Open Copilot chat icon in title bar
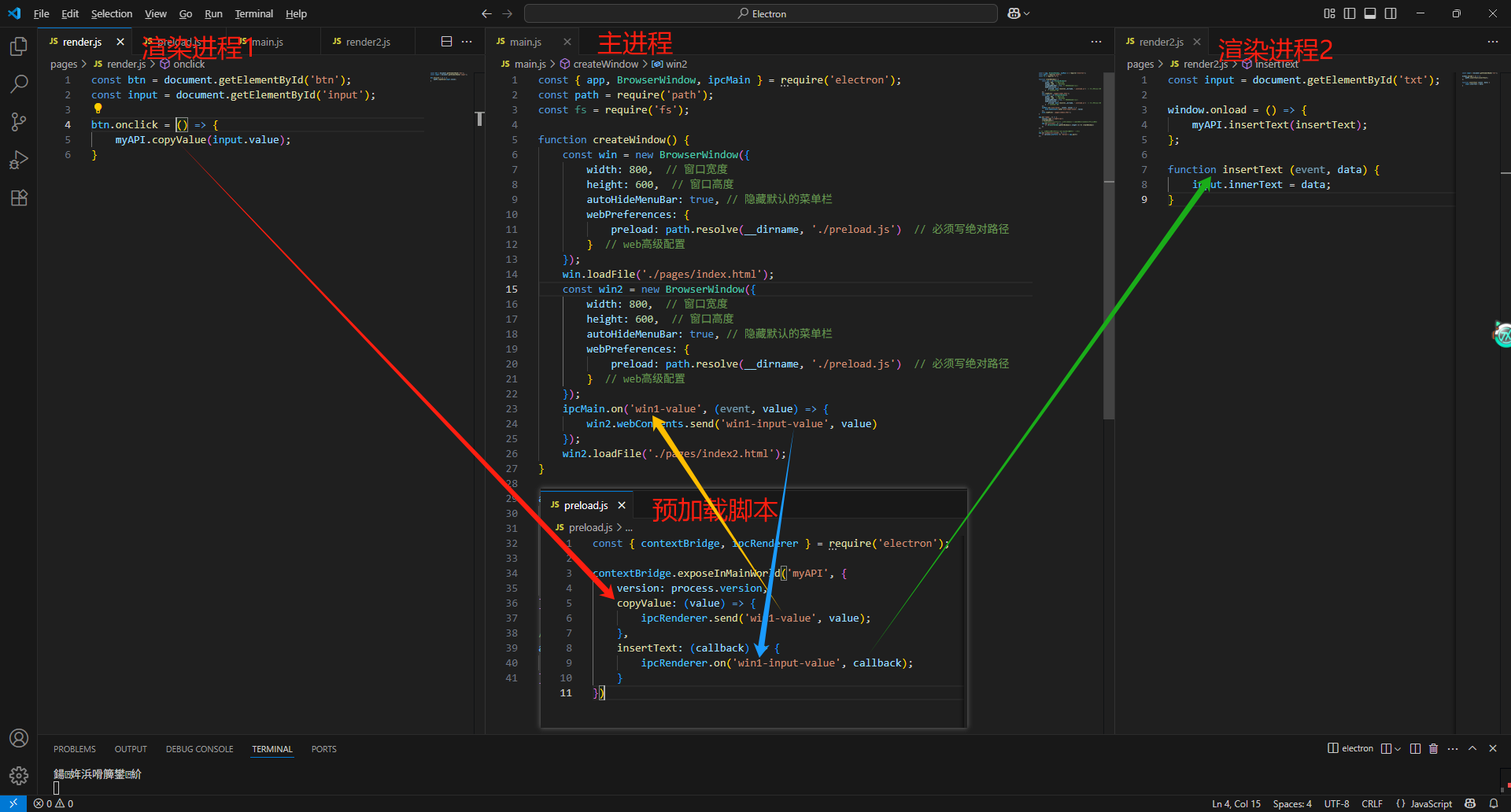 coord(1014,13)
